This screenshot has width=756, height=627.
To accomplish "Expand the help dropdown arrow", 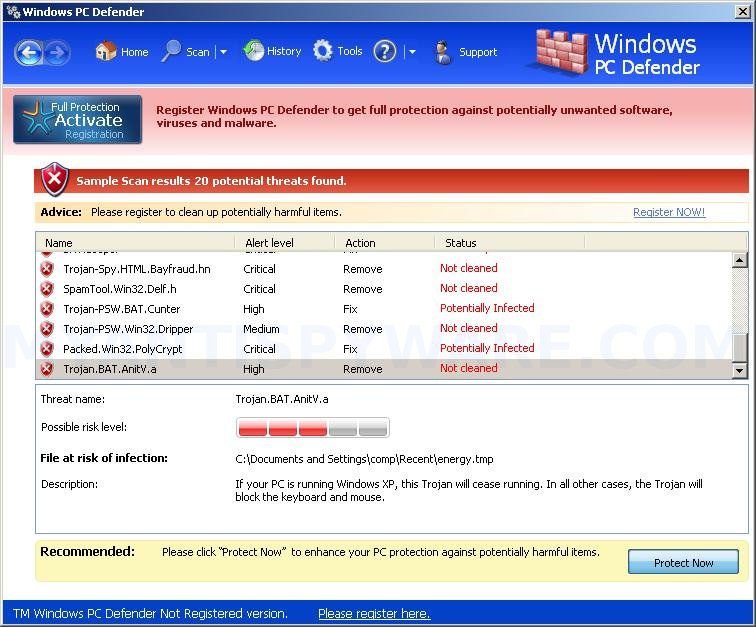I will click(412, 52).
